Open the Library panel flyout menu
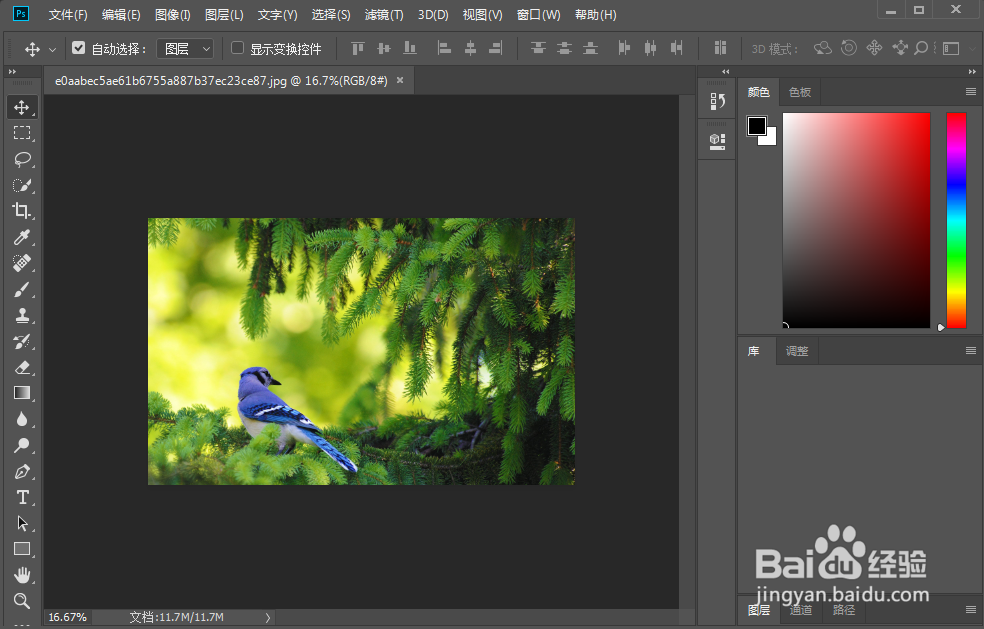984x629 pixels. 970,350
